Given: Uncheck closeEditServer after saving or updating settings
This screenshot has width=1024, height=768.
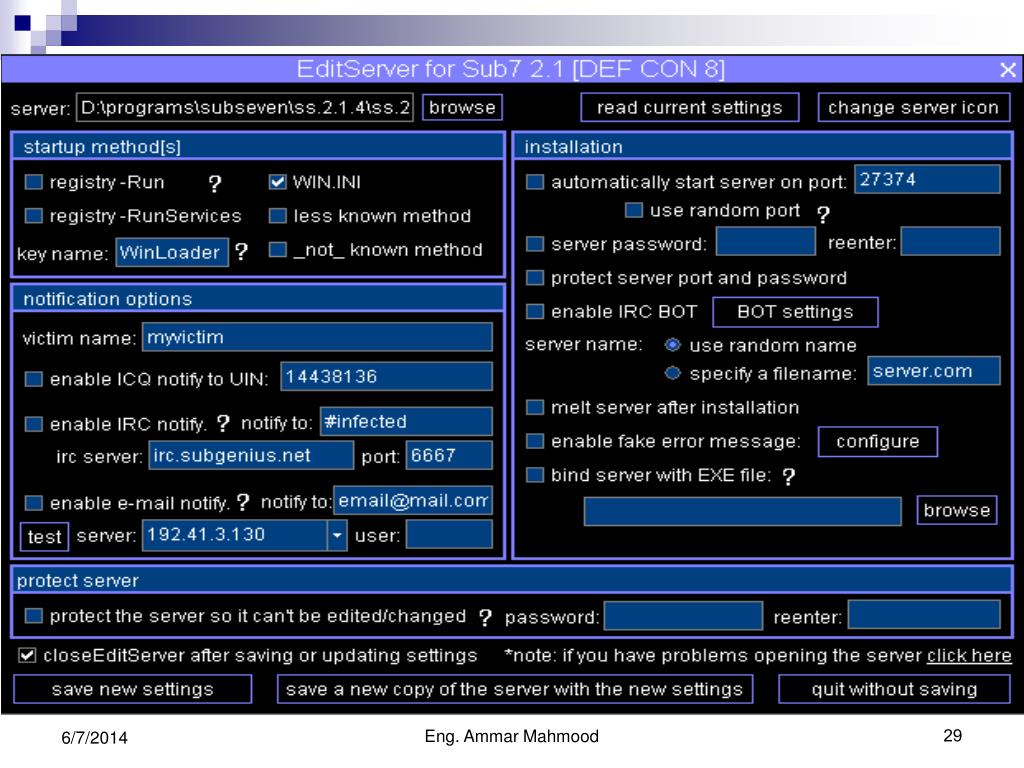Looking at the screenshot, I should pos(27,655).
